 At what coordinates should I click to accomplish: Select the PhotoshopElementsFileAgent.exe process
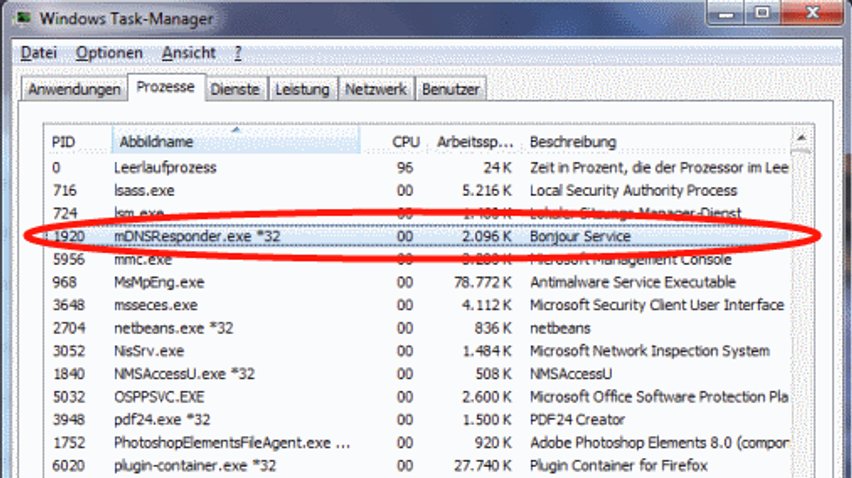pyautogui.click(x=418, y=443)
